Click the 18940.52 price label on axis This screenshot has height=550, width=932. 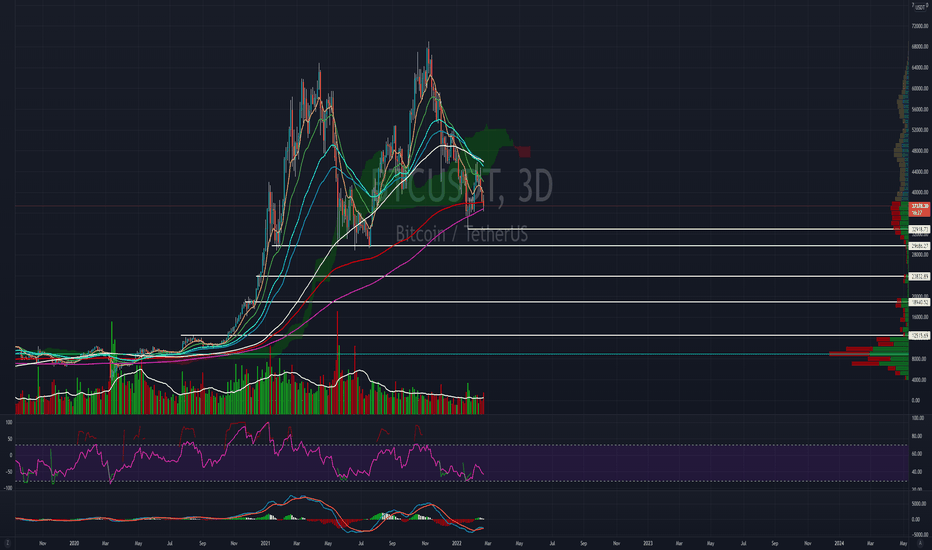click(920, 303)
